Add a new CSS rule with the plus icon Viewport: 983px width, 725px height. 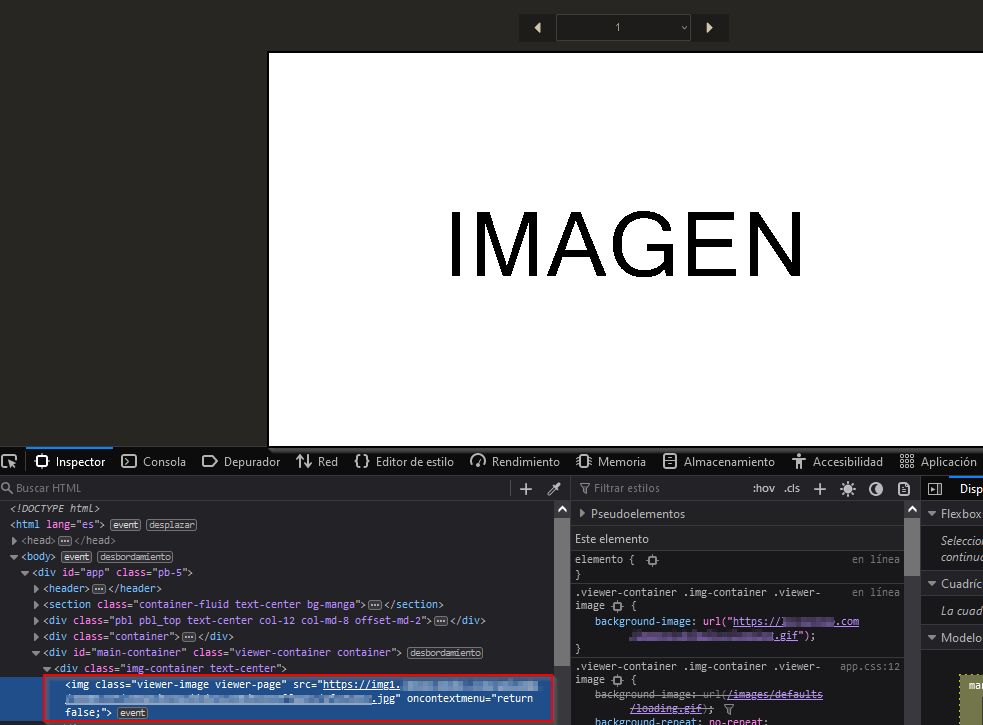click(x=820, y=488)
